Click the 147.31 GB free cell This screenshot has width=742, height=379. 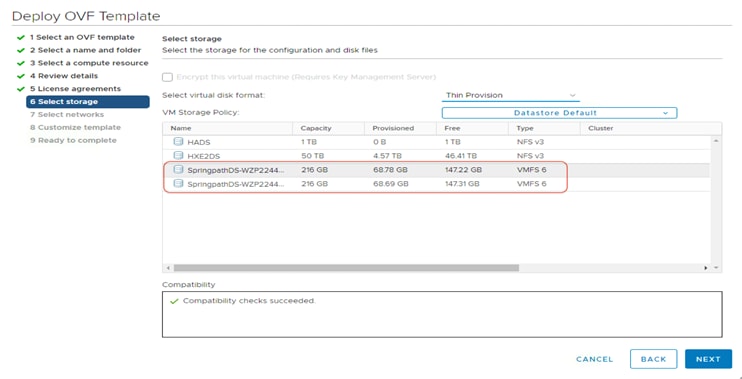coord(462,184)
